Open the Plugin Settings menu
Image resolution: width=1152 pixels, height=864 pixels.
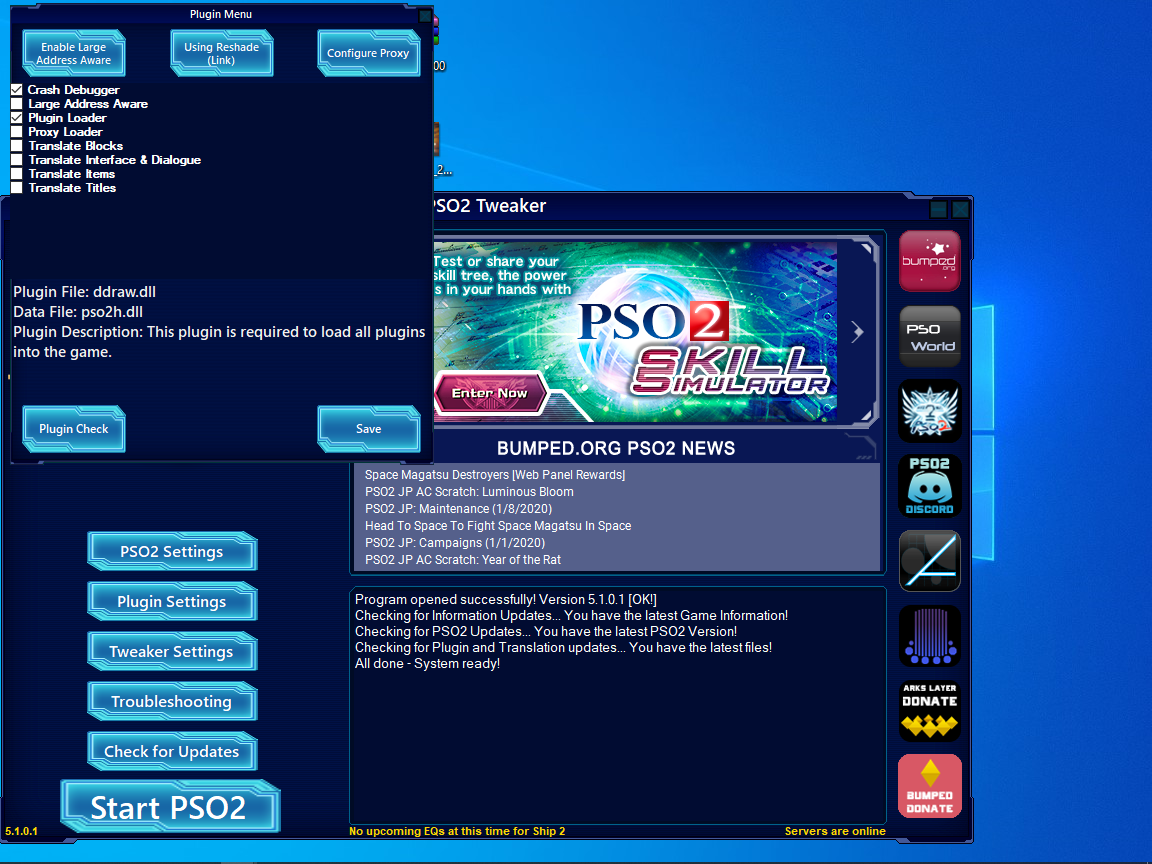tap(172, 602)
